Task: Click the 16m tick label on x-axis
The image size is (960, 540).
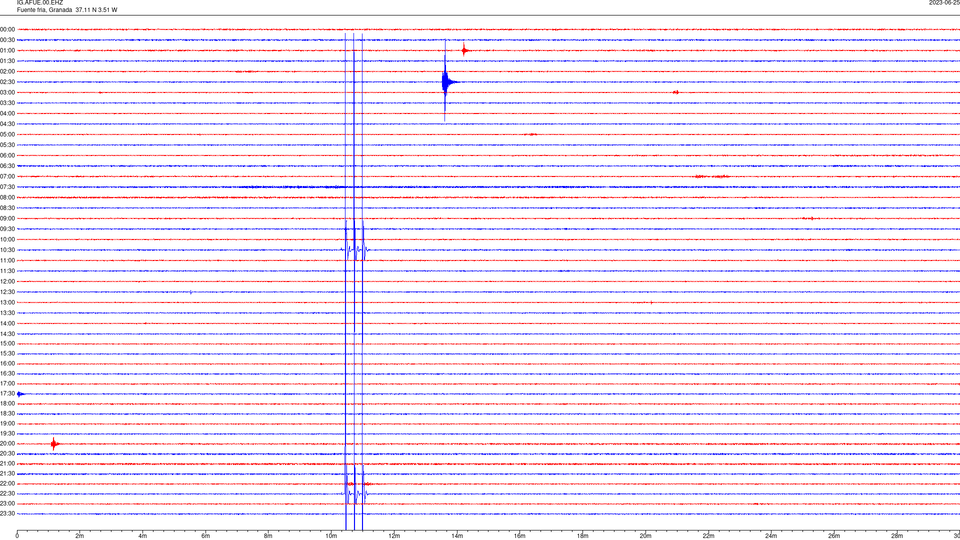Action: tap(520, 536)
